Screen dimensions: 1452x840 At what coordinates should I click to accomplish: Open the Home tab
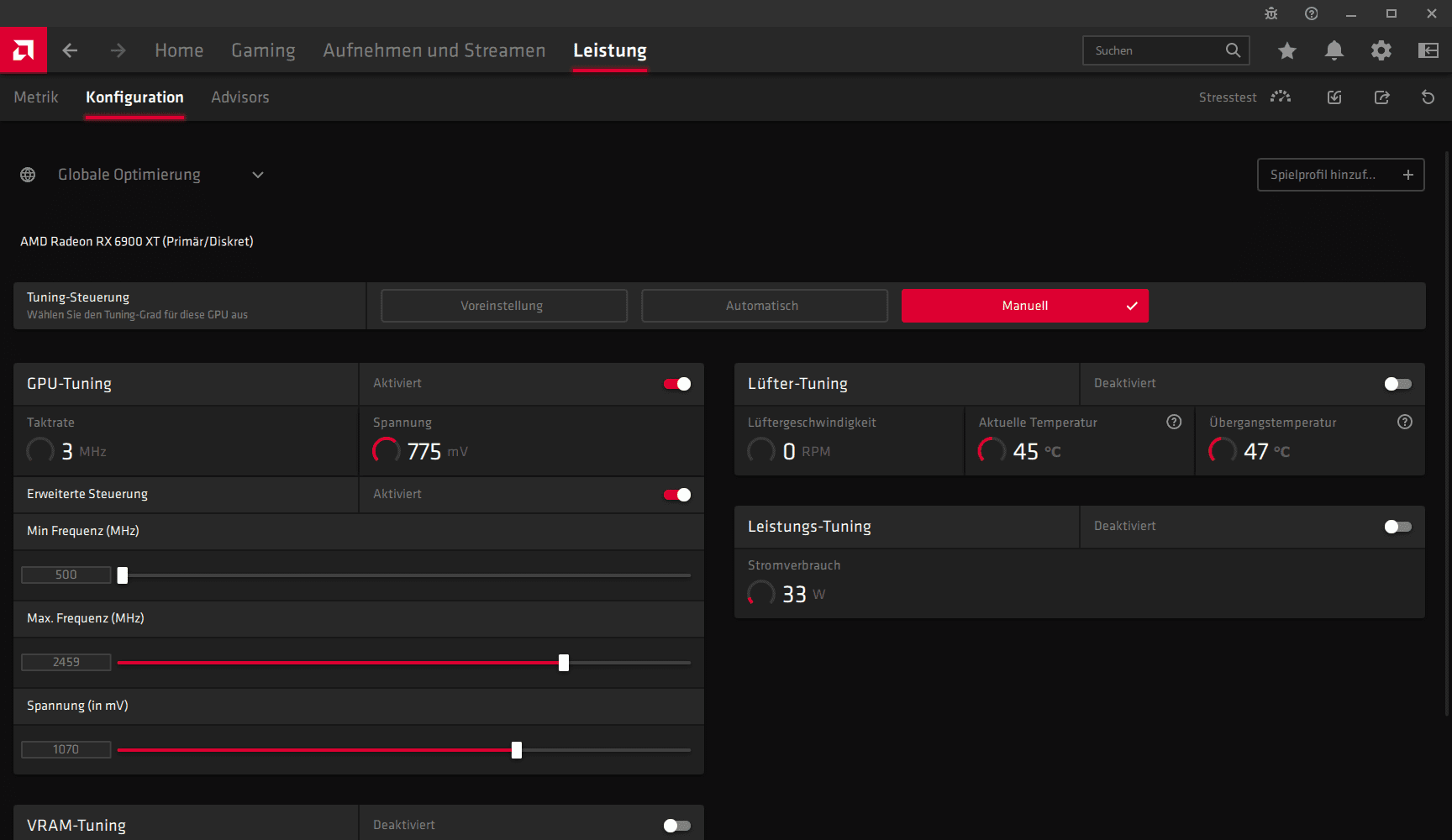pos(179,50)
